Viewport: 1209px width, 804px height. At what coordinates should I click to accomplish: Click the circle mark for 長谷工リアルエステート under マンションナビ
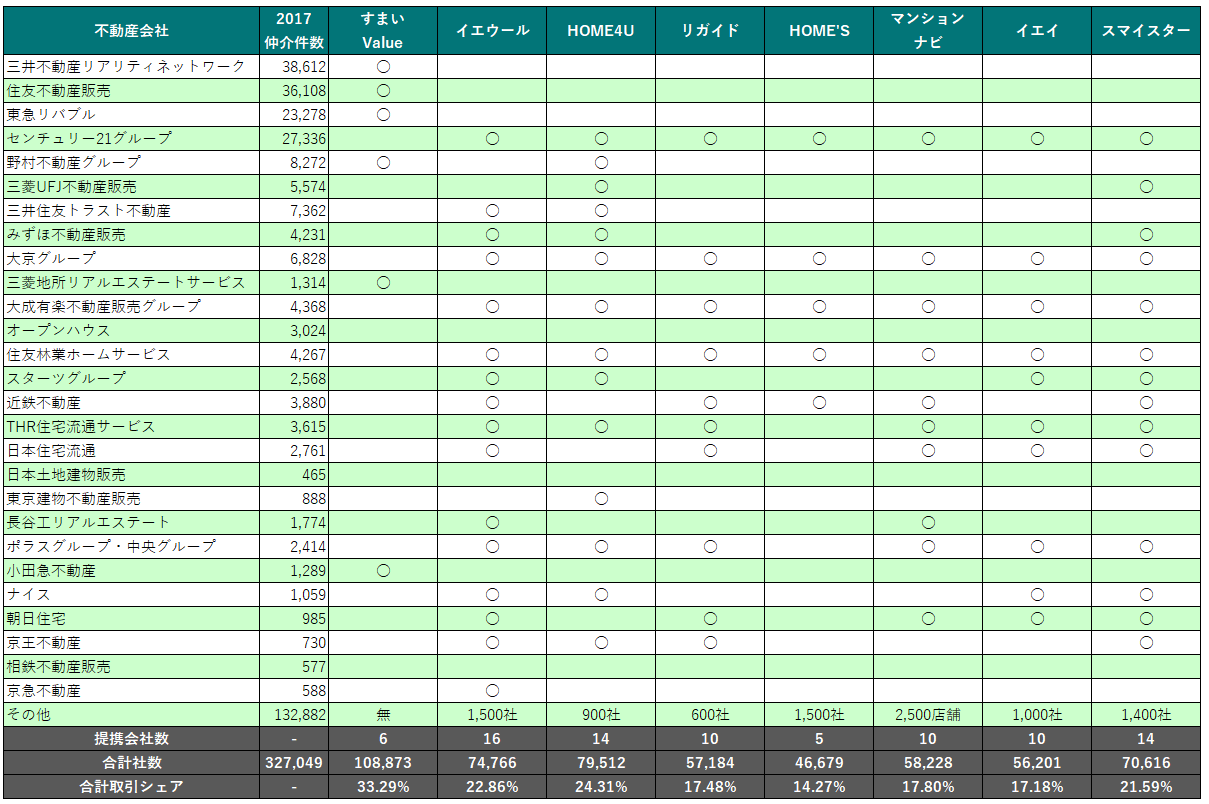927,523
